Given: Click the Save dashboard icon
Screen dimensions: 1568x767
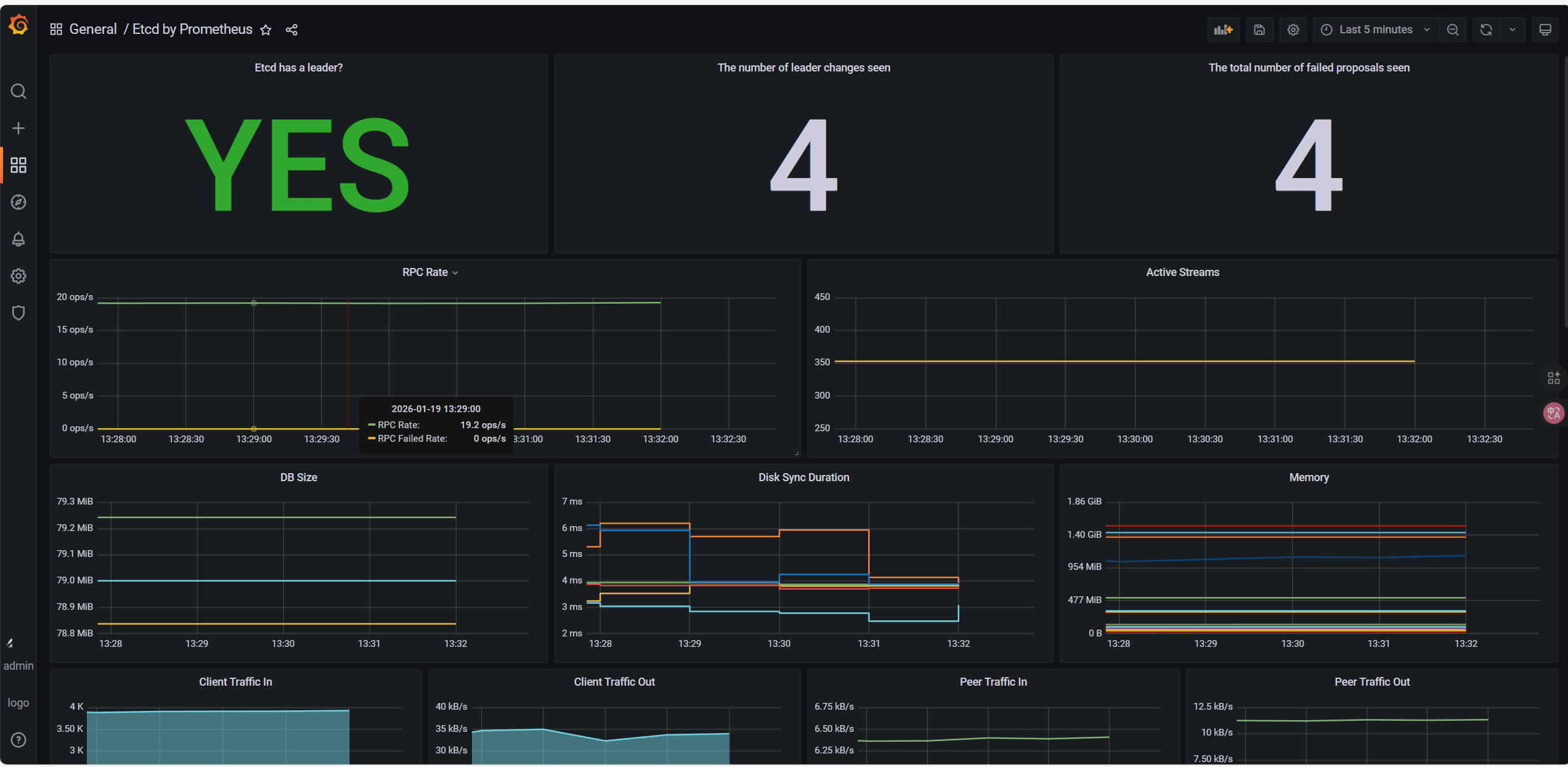Looking at the screenshot, I should click(x=1259, y=30).
